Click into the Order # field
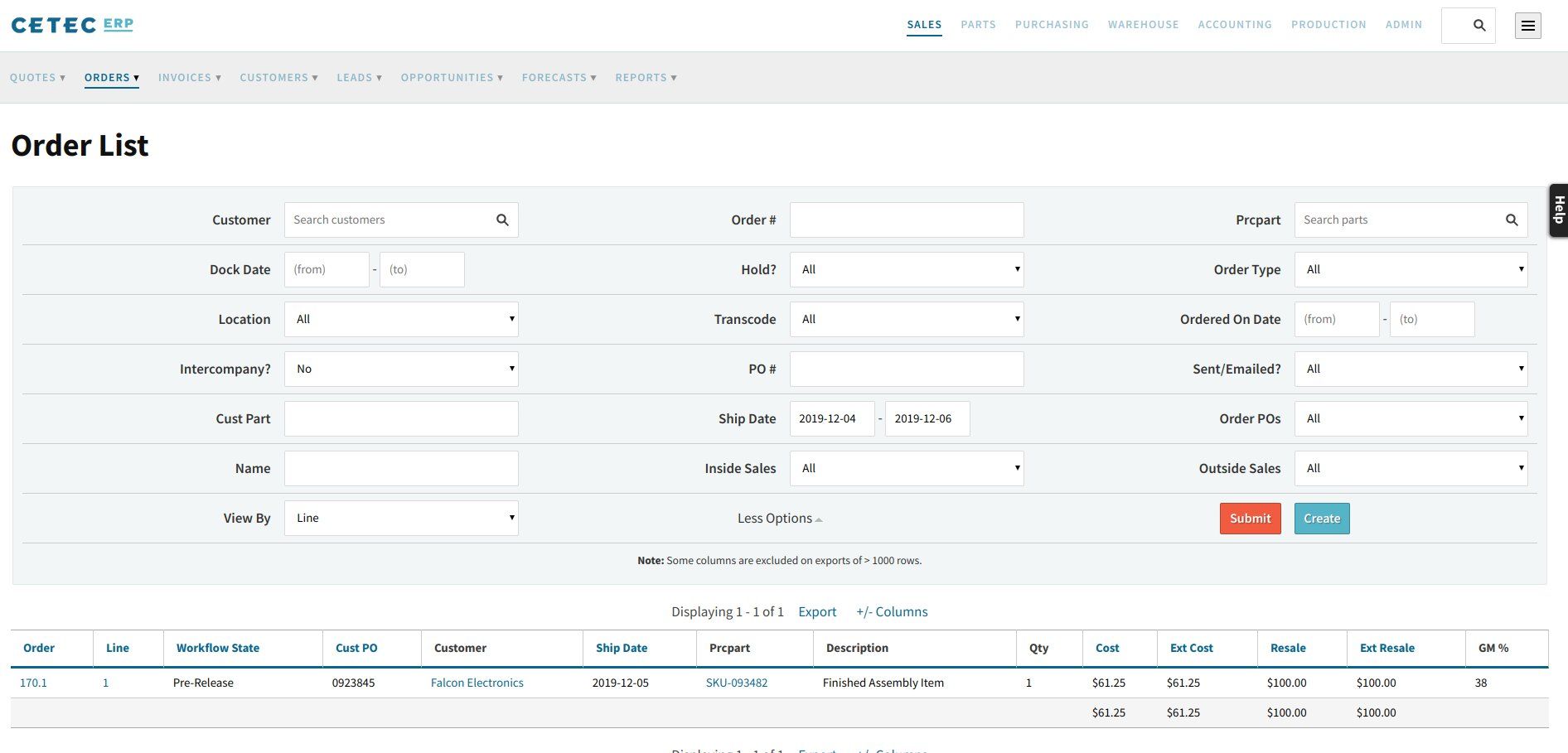 (906, 220)
